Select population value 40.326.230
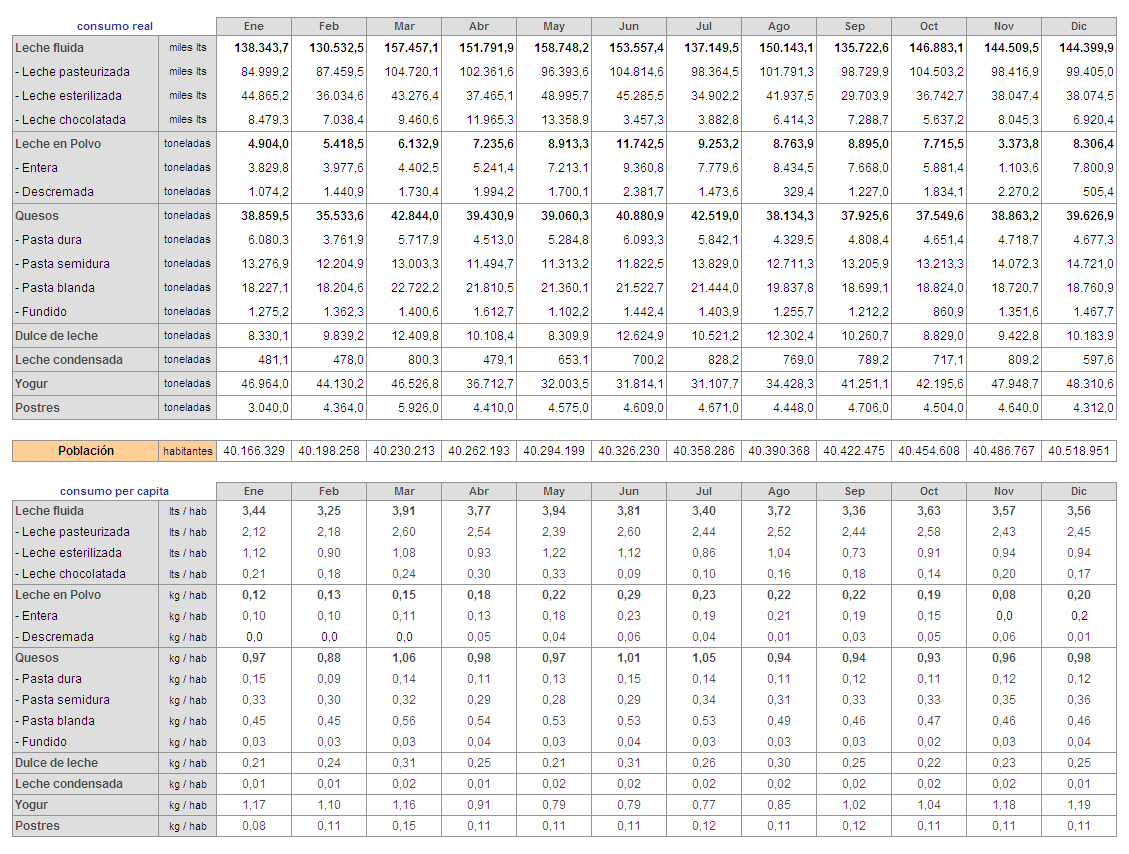1129x854 pixels. (x=629, y=451)
